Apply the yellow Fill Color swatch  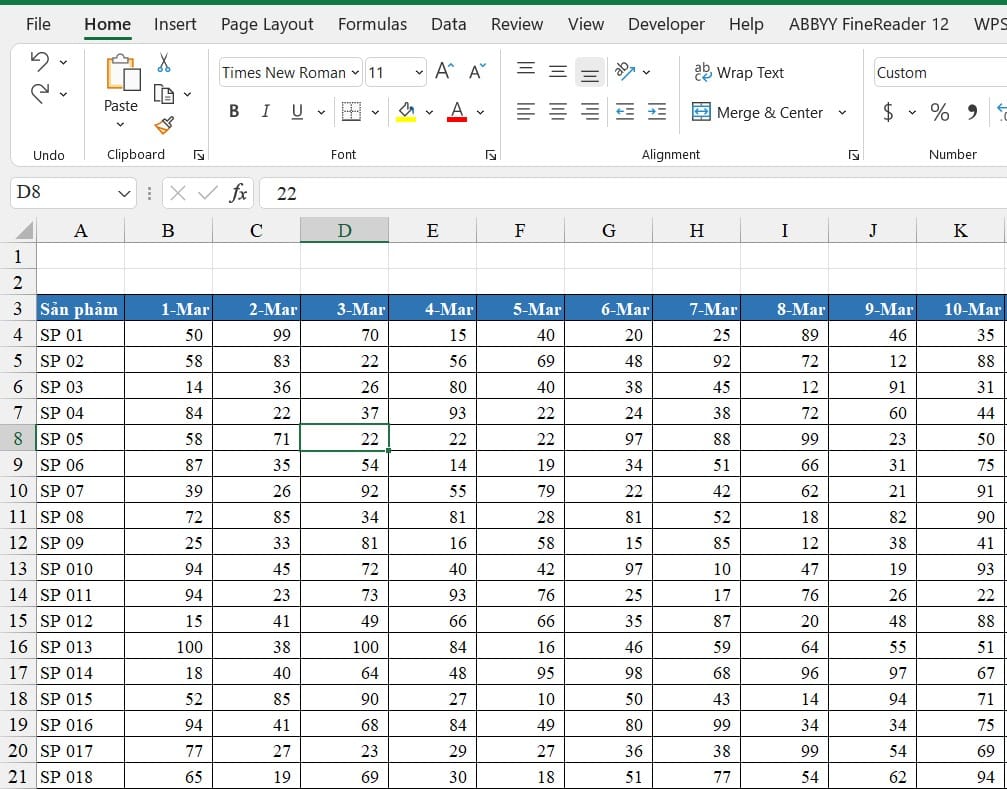pyautogui.click(x=406, y=112)
